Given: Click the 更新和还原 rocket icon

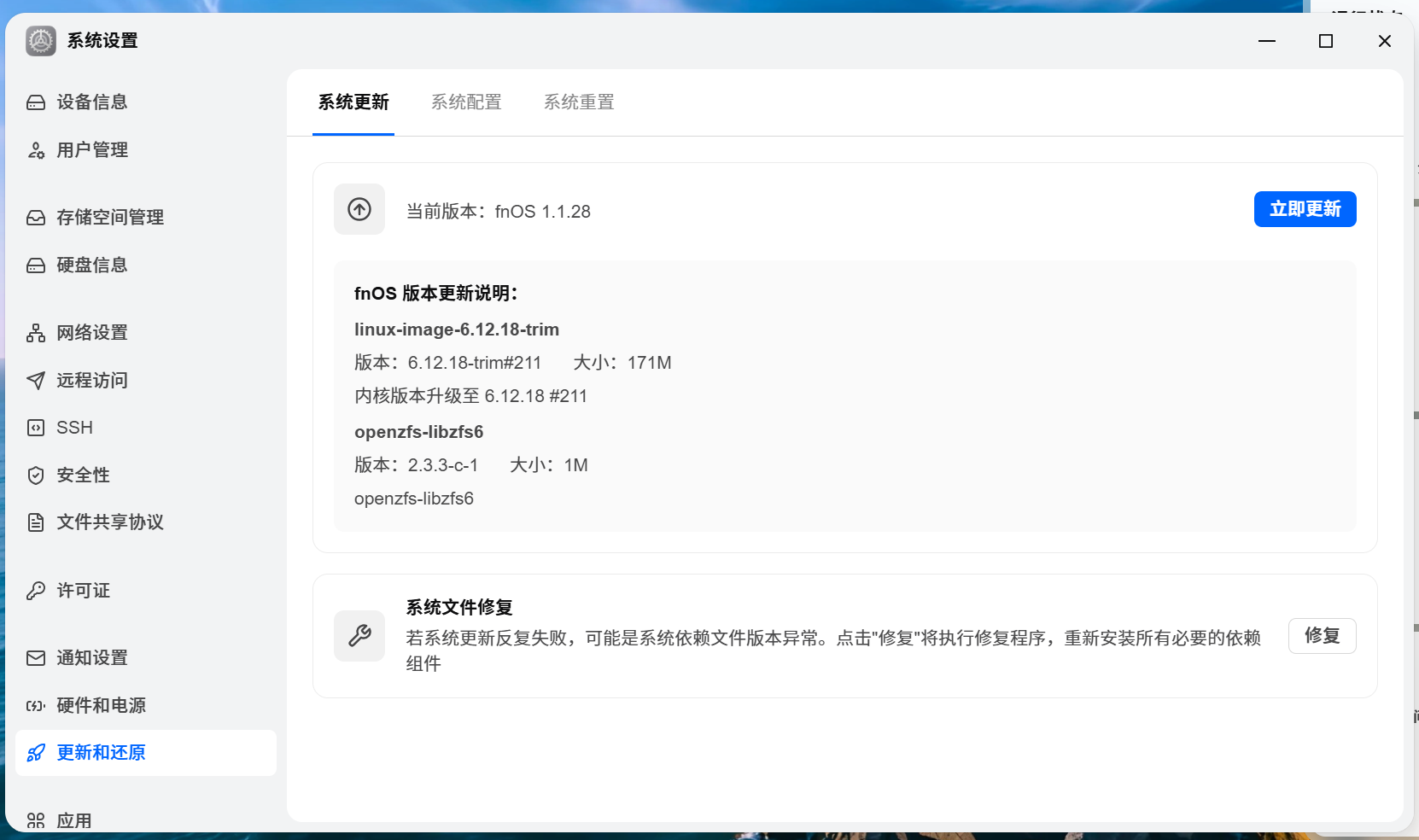Looking at the screenshot, I should pos(36,753).
